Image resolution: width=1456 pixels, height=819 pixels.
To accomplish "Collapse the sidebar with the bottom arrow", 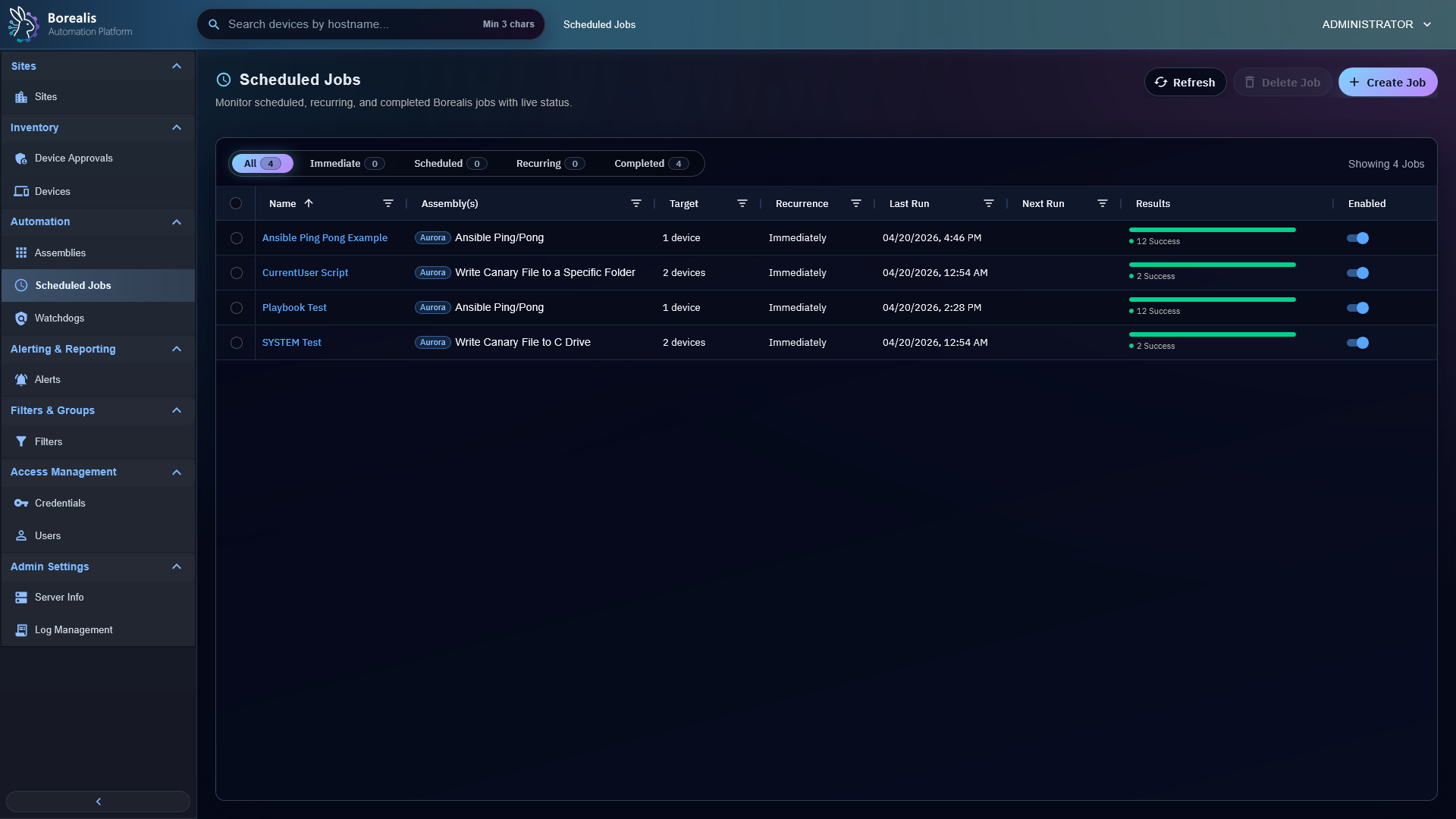I will pos(98,802).
